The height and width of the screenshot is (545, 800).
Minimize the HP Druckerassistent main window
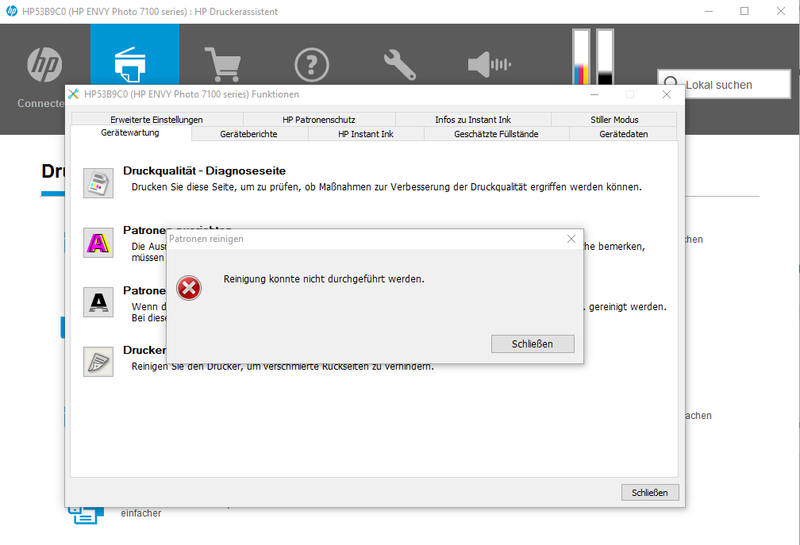709,11
